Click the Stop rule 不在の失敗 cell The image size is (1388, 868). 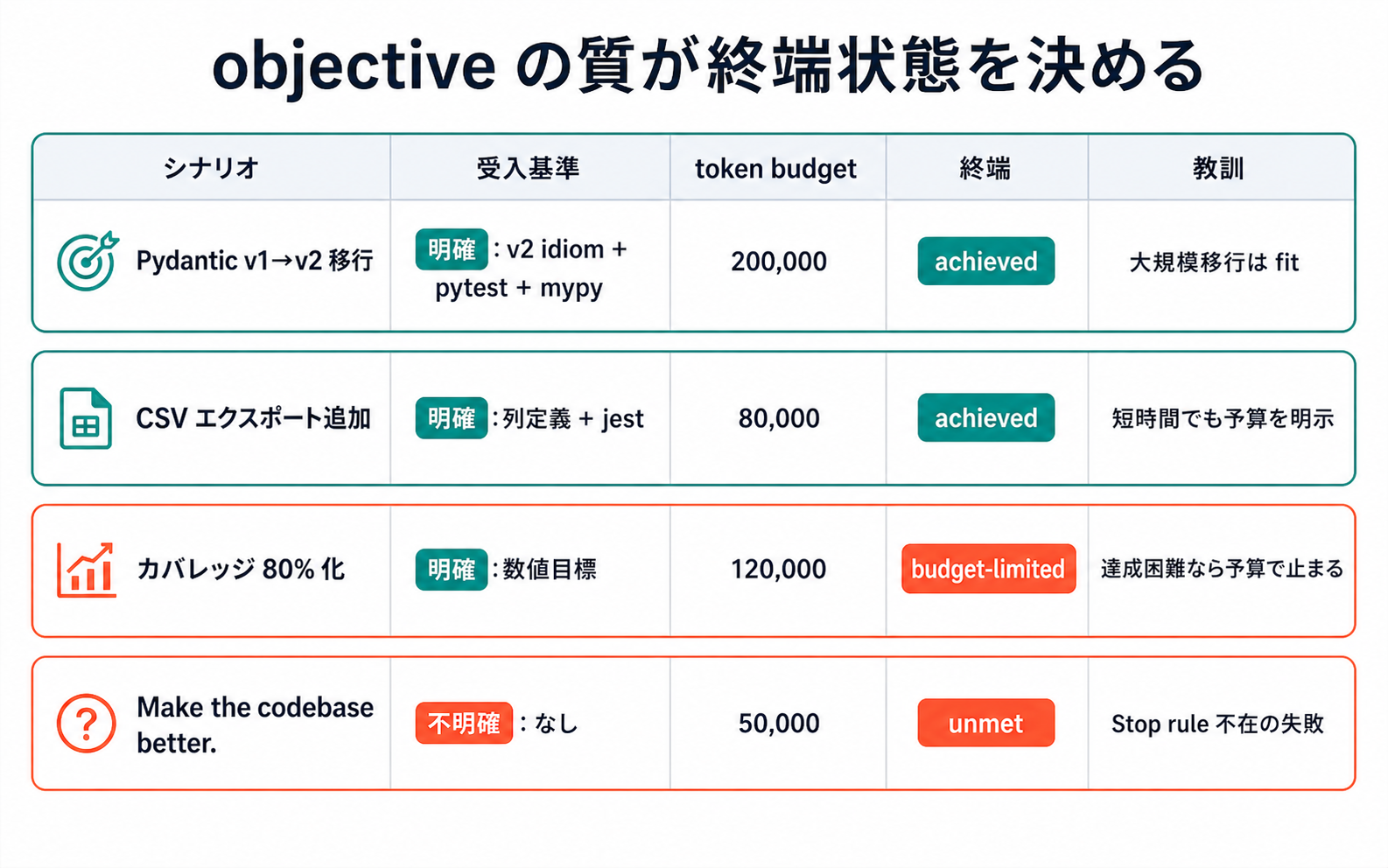pyautogui.click(x=1217, y=724)
